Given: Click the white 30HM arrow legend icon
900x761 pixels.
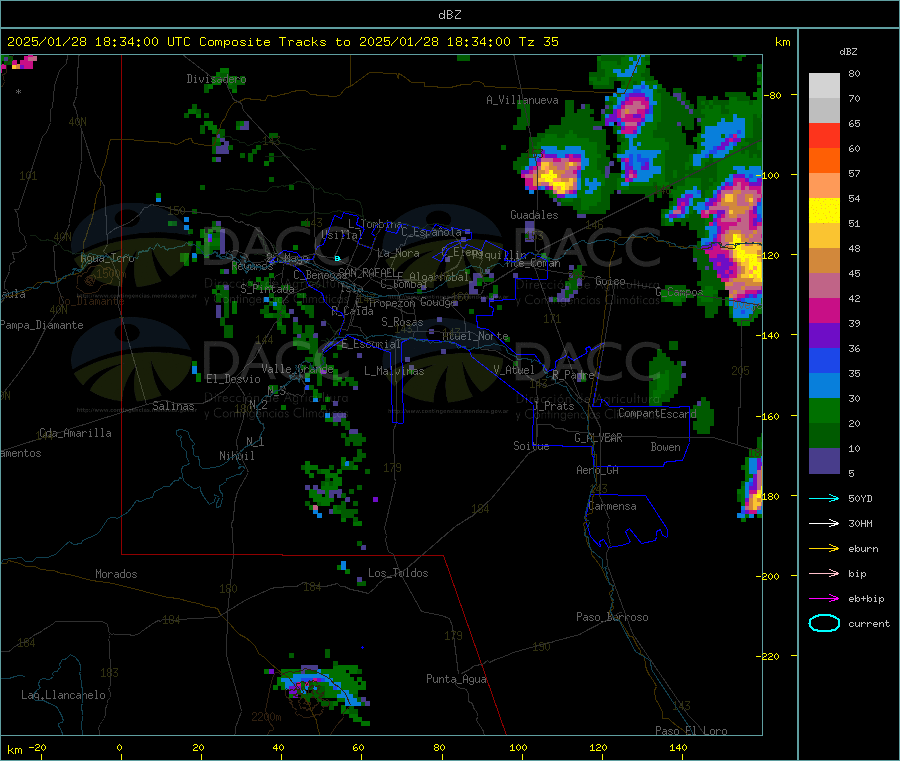Looking at the screenshot, I should pyautogui.click(x=824, y=523).
